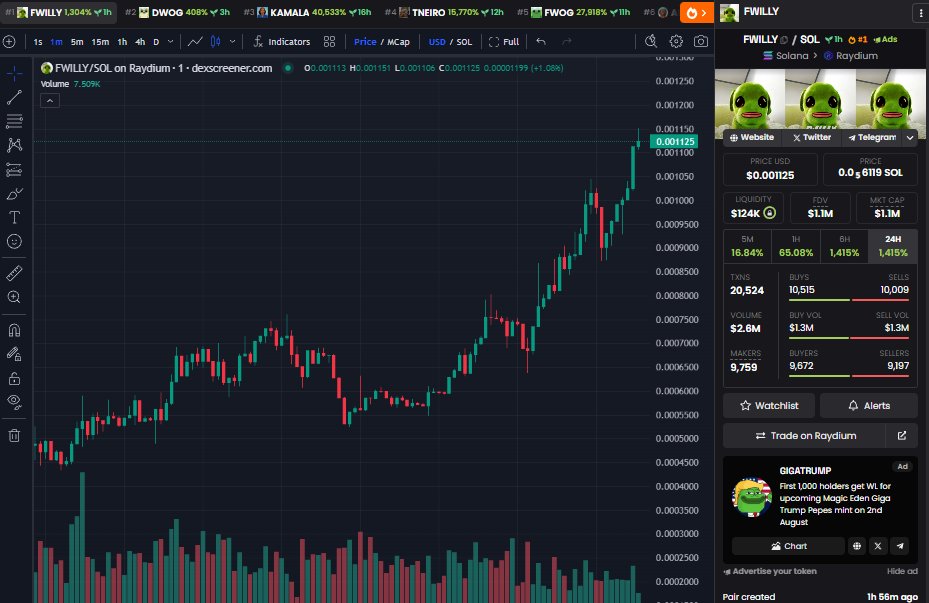The image size is (929, 603).
Task: Activate the zoom in tool
Action: click(14, 297)
